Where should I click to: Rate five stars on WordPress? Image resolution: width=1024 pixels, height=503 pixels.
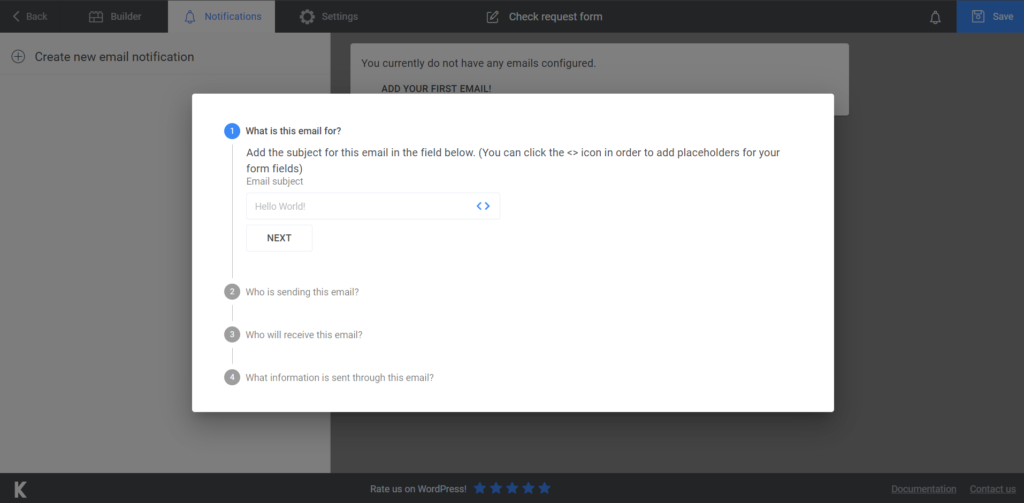(545, 488)
